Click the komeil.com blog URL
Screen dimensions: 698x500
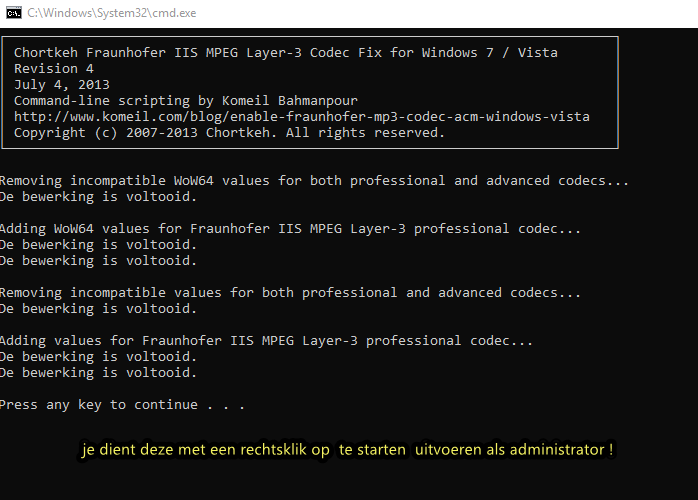(301, 117)
